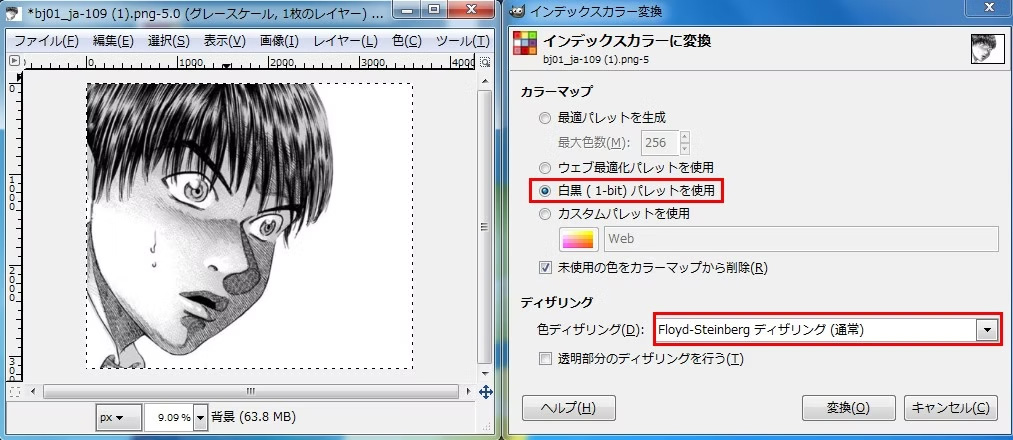This screenshot has width=1013, height=440.
Task: Click the navigation cross icon at the bottom right of the canvas
Action: (486, 392)
